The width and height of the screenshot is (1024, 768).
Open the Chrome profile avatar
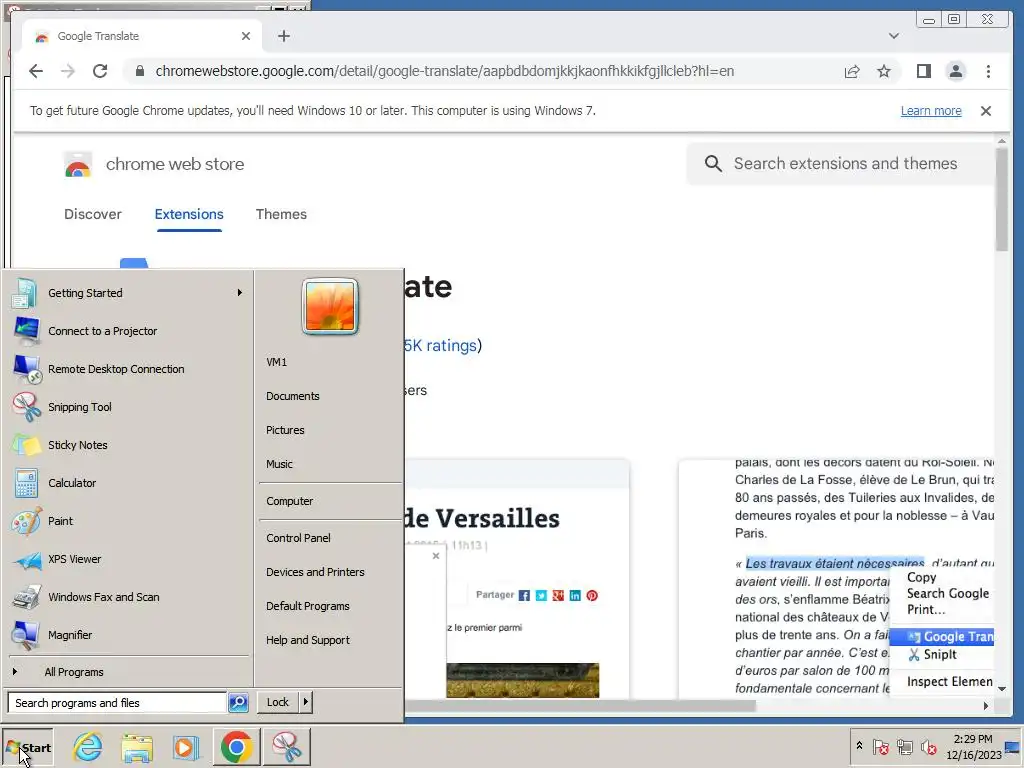click(955, 71)
